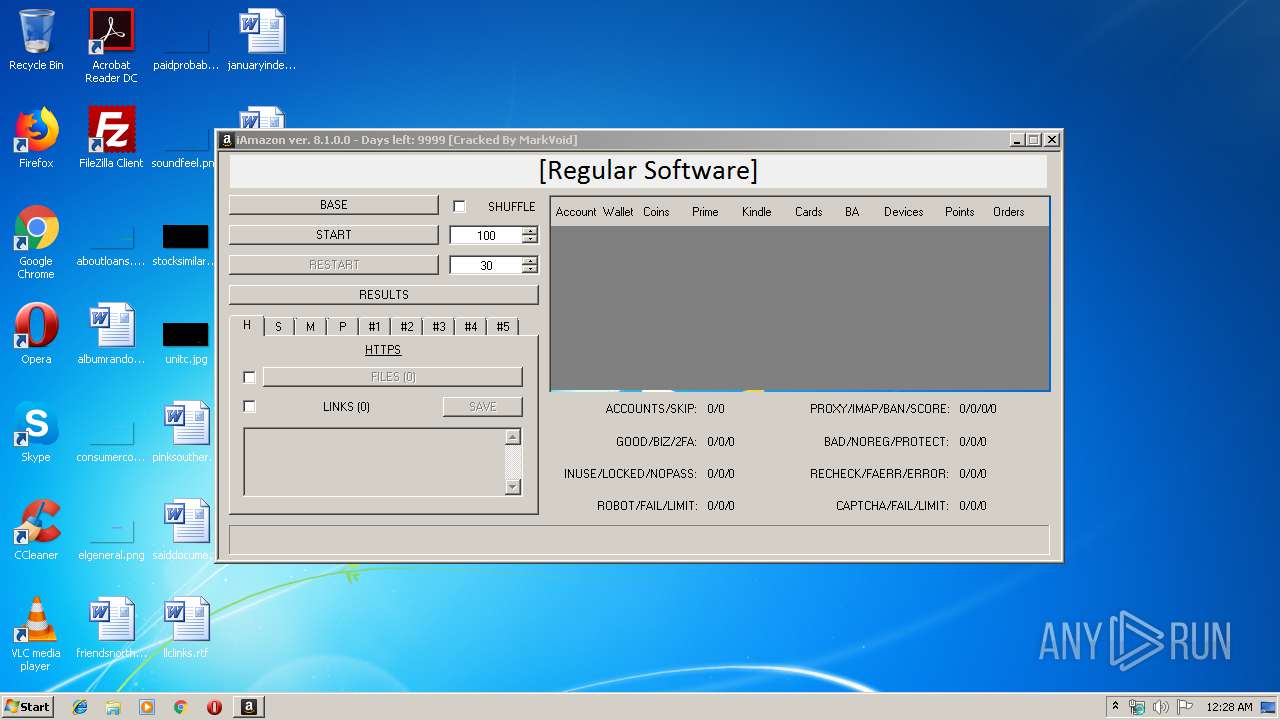This screenshot has height=720, width=1280.
Task: Launch Google Chrome desktop shortcut
Action: point(36,242)
